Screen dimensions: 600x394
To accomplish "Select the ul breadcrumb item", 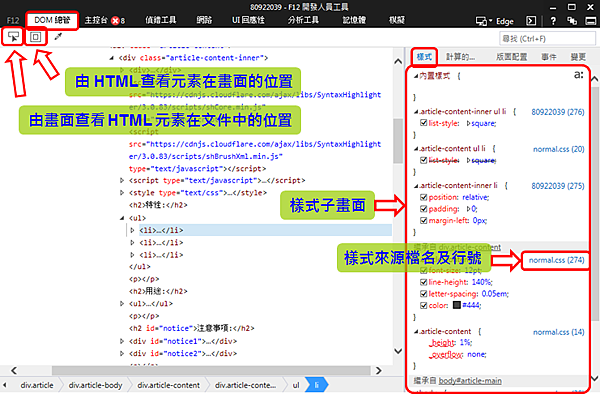I will [x=296, y=385].
